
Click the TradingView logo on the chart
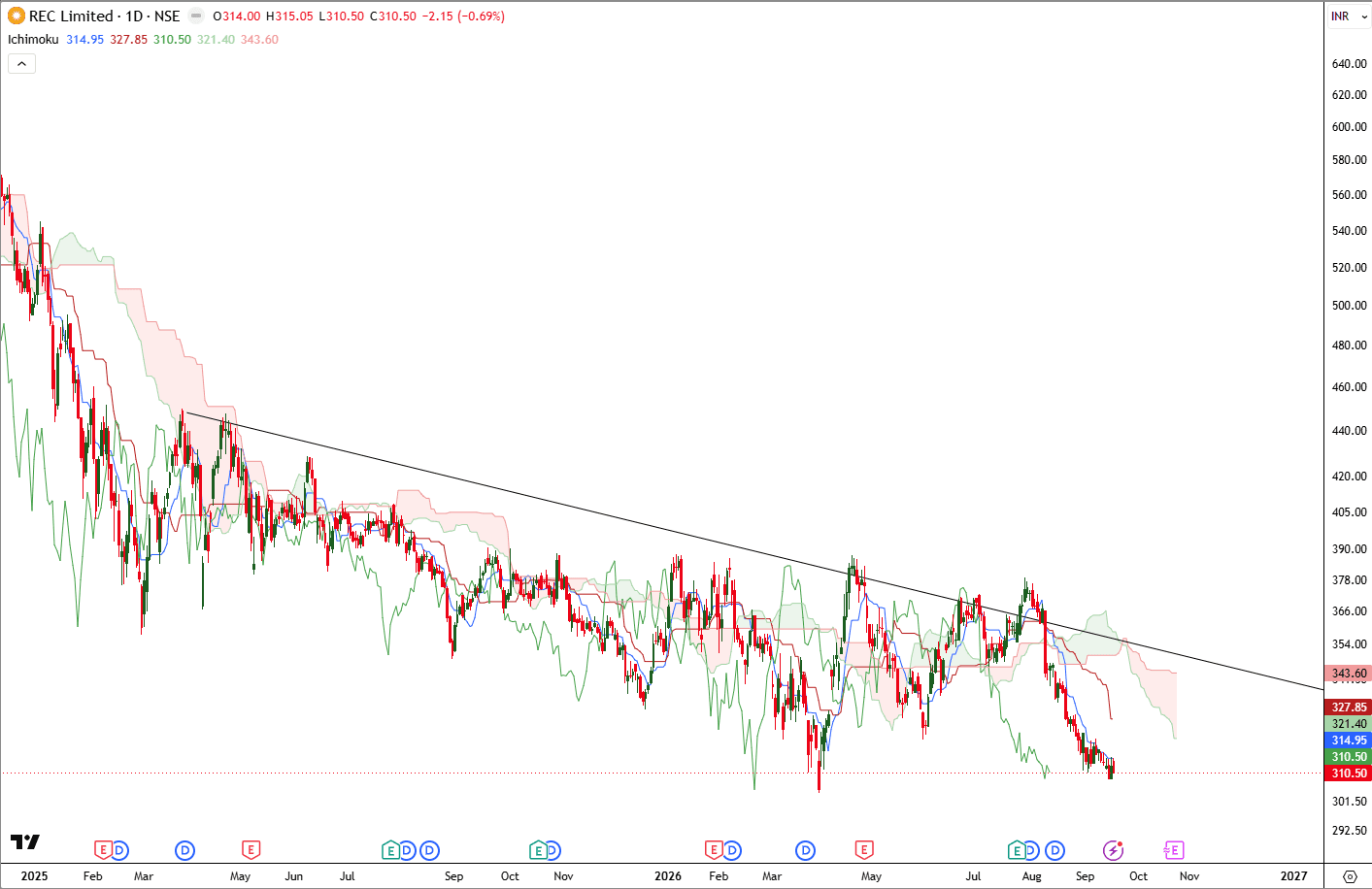[25, 841]
